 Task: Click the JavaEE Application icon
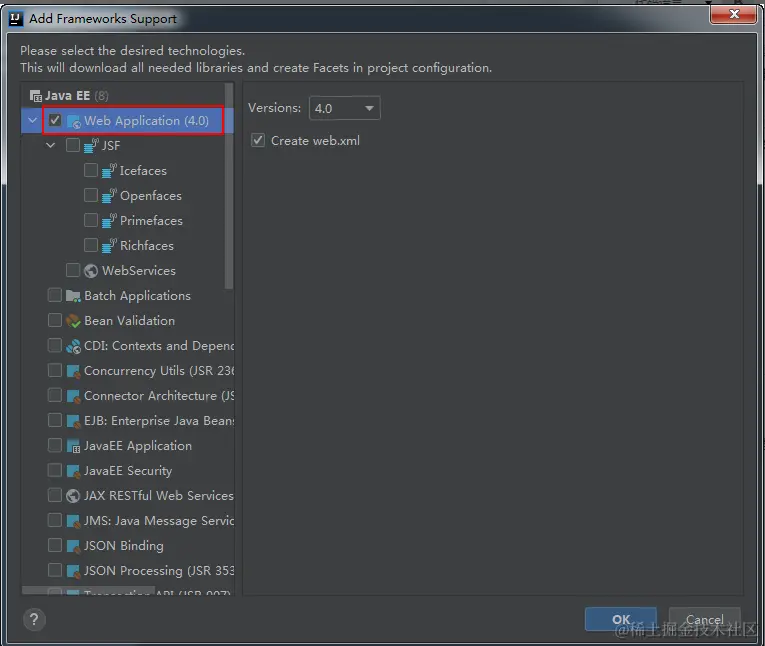coord(73,446)
